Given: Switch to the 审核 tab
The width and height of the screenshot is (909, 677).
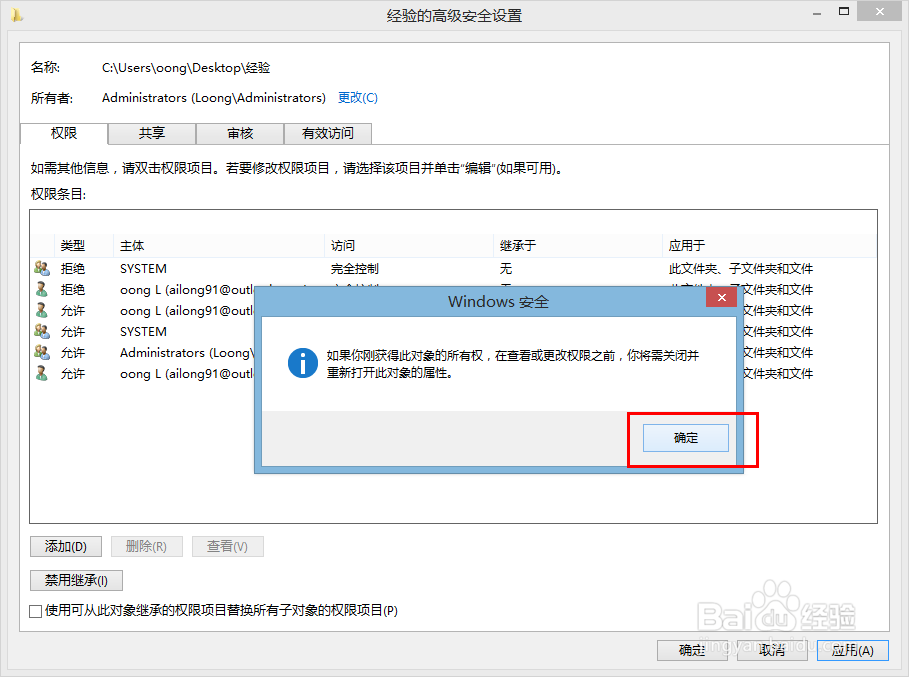Looking at the screenshot, I should [239, 133].
